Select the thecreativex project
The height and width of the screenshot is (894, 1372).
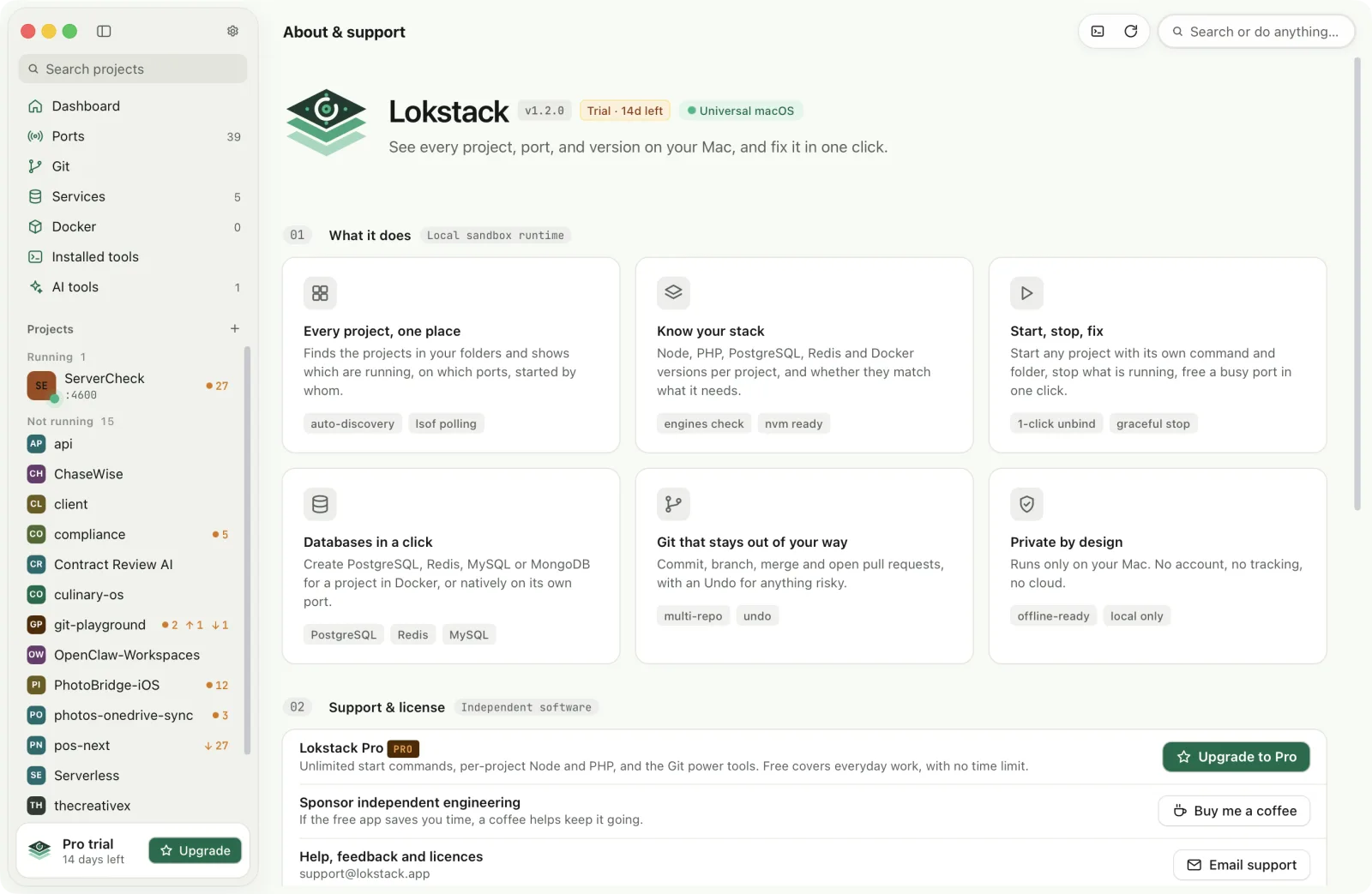click(130, 806)
